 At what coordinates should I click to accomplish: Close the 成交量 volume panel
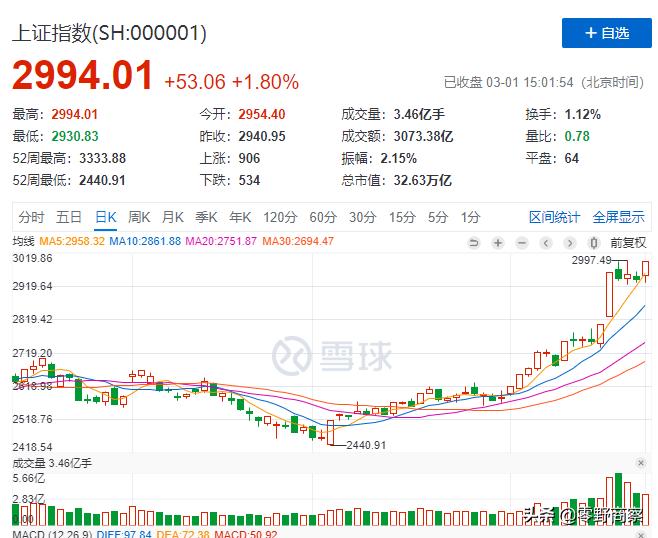pyautogui.click(x=640, y=463)
